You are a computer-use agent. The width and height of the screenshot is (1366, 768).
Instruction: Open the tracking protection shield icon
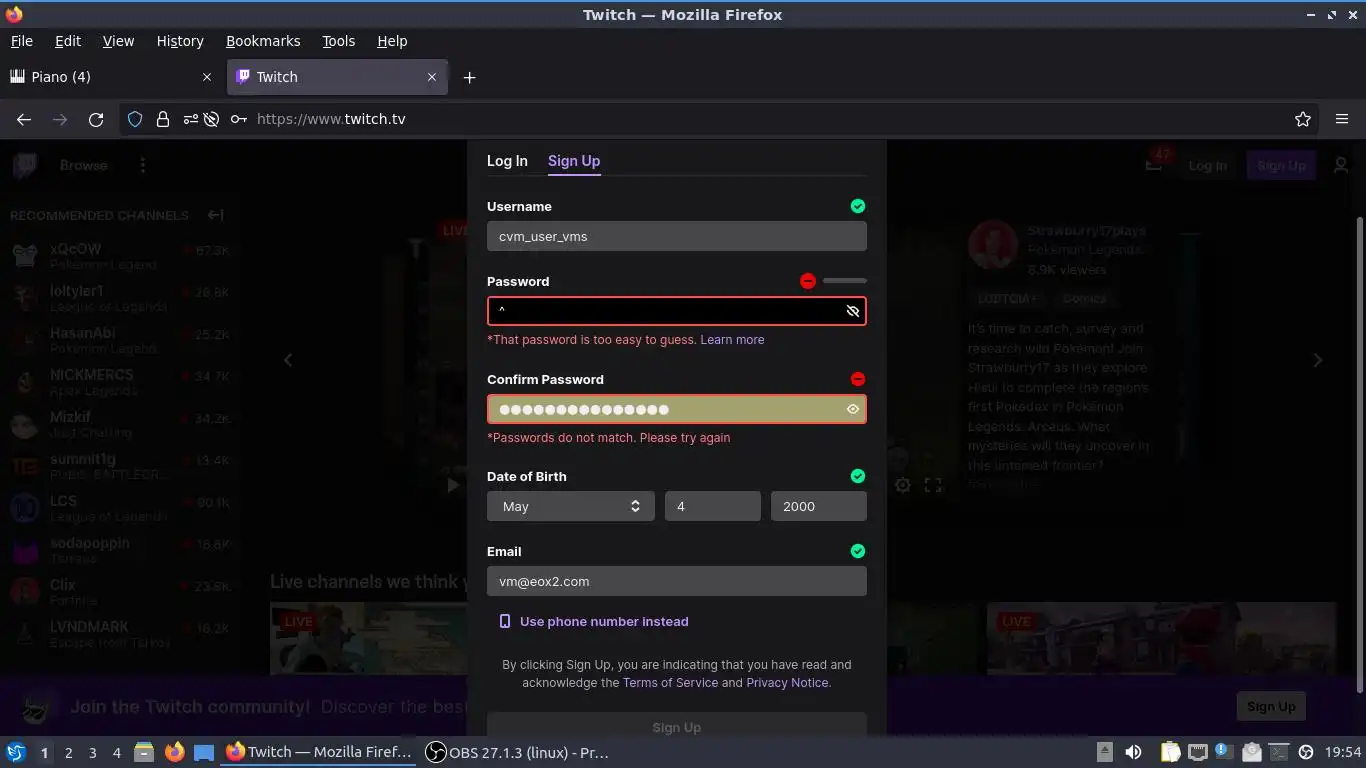pyautogui.click(x=135, y=119)
